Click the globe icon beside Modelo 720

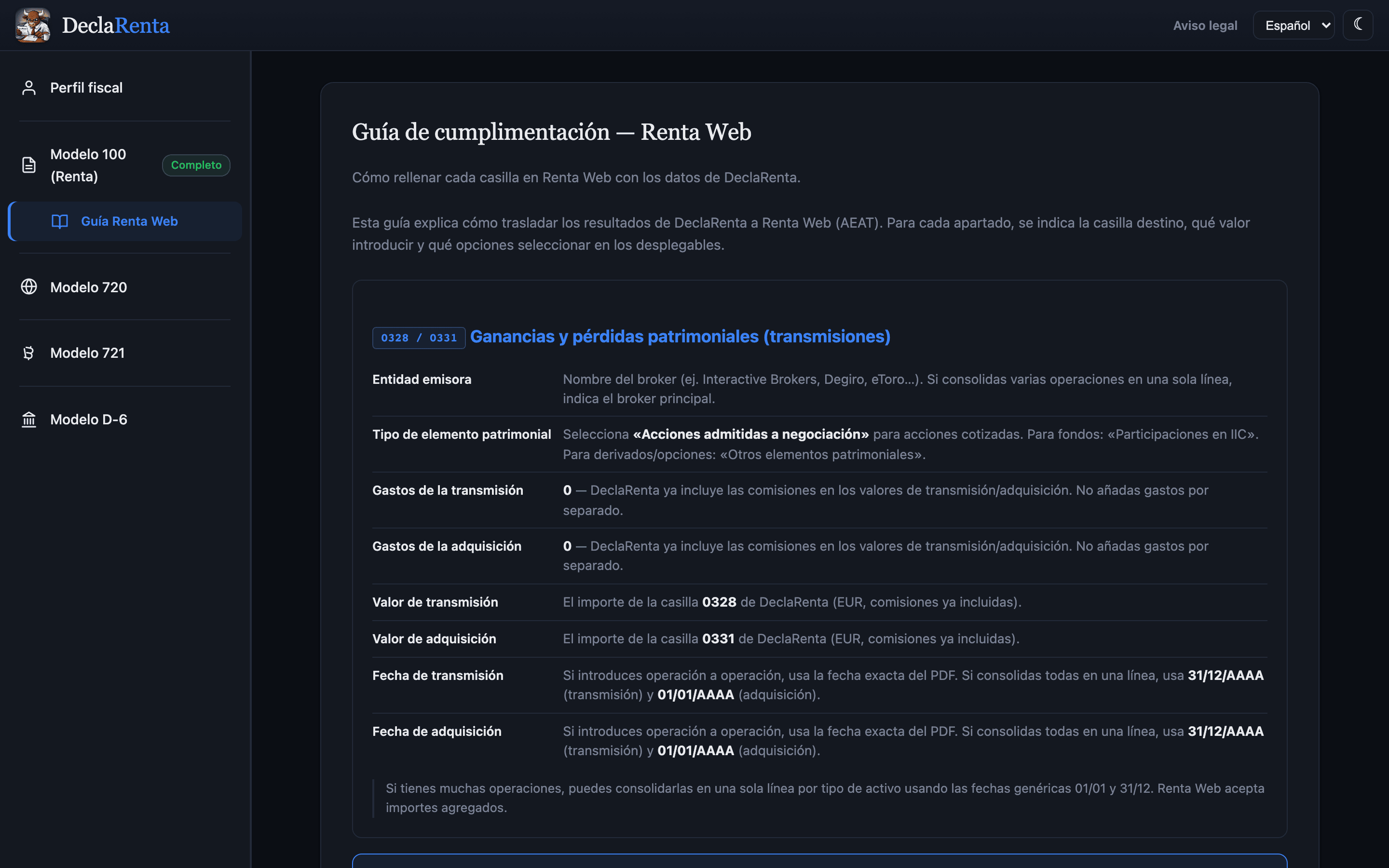pyautogui.click(x=29, y=287)
